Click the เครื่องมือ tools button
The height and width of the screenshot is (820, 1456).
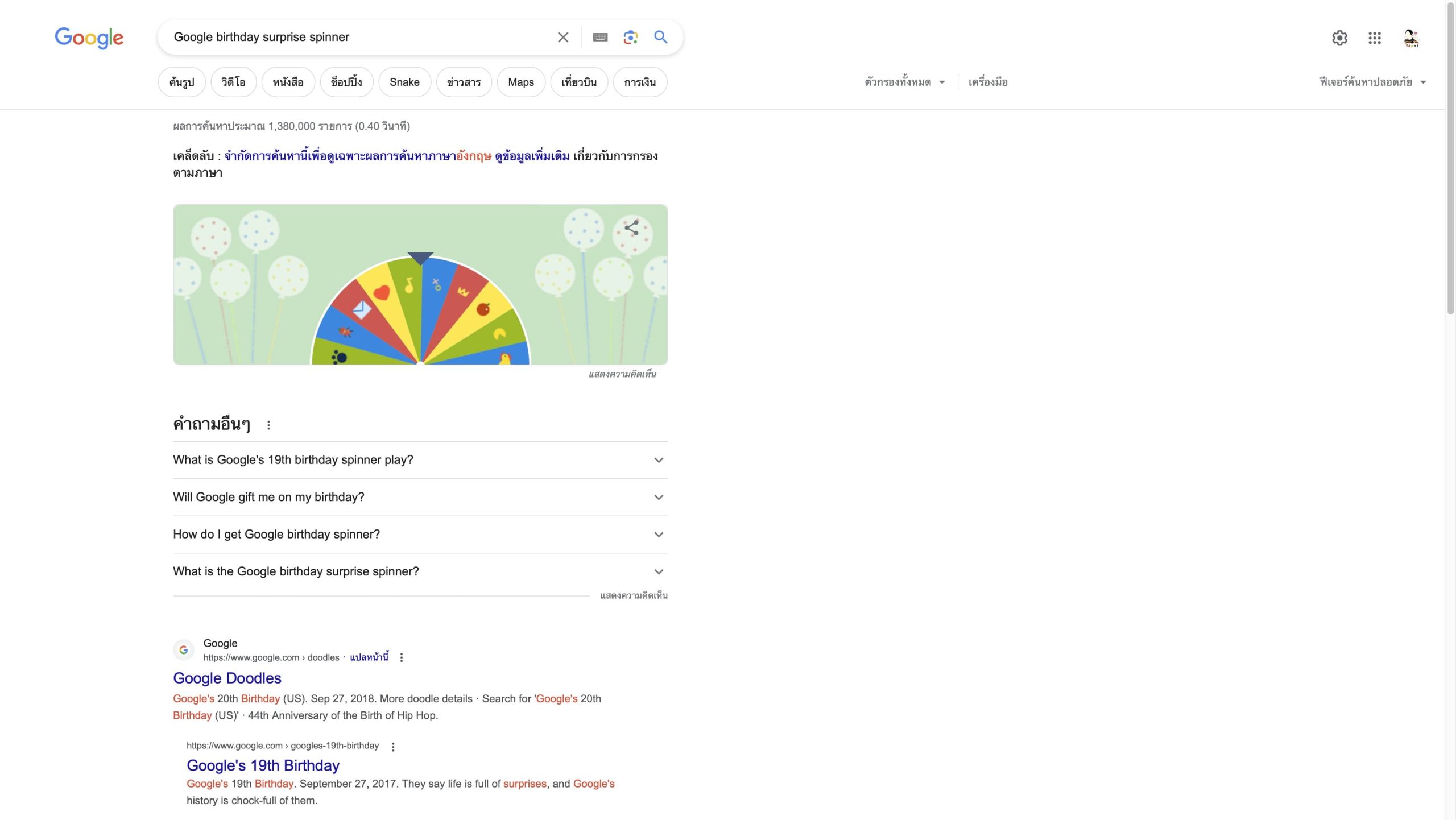pos(987,82)
